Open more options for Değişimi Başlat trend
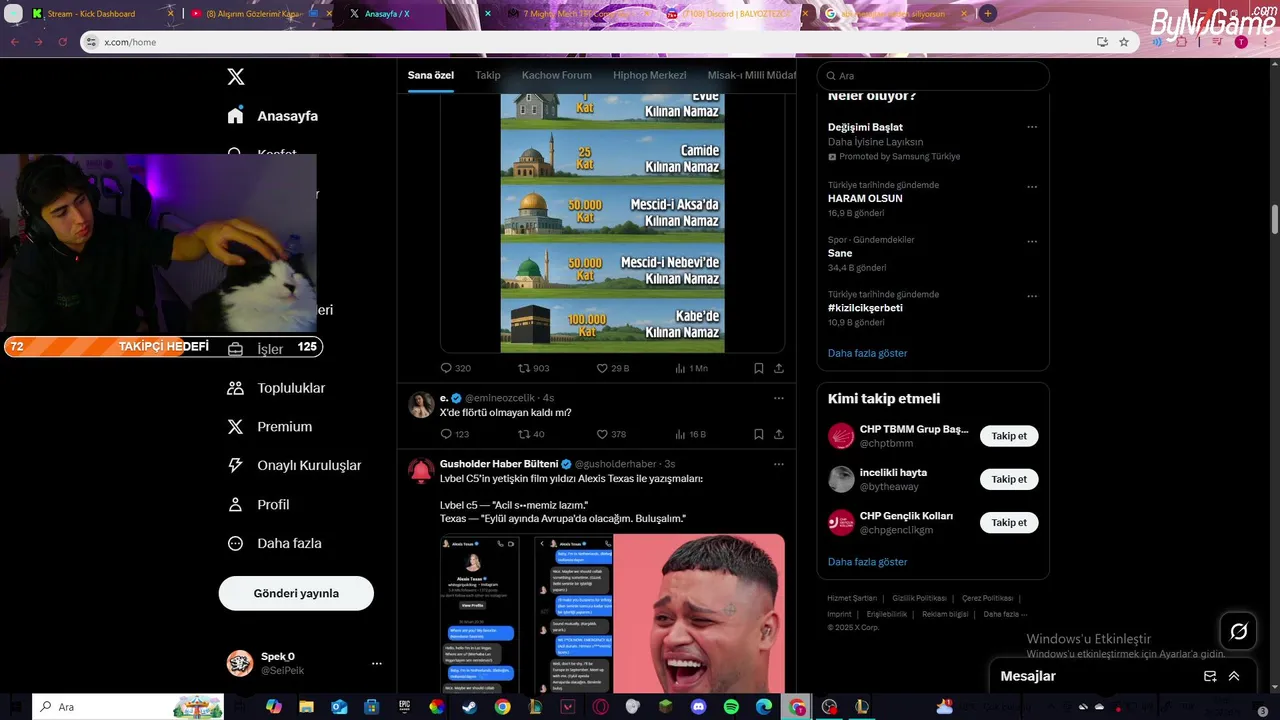Viewport: 1280px width, 720px height. [x=1032, y=127]
